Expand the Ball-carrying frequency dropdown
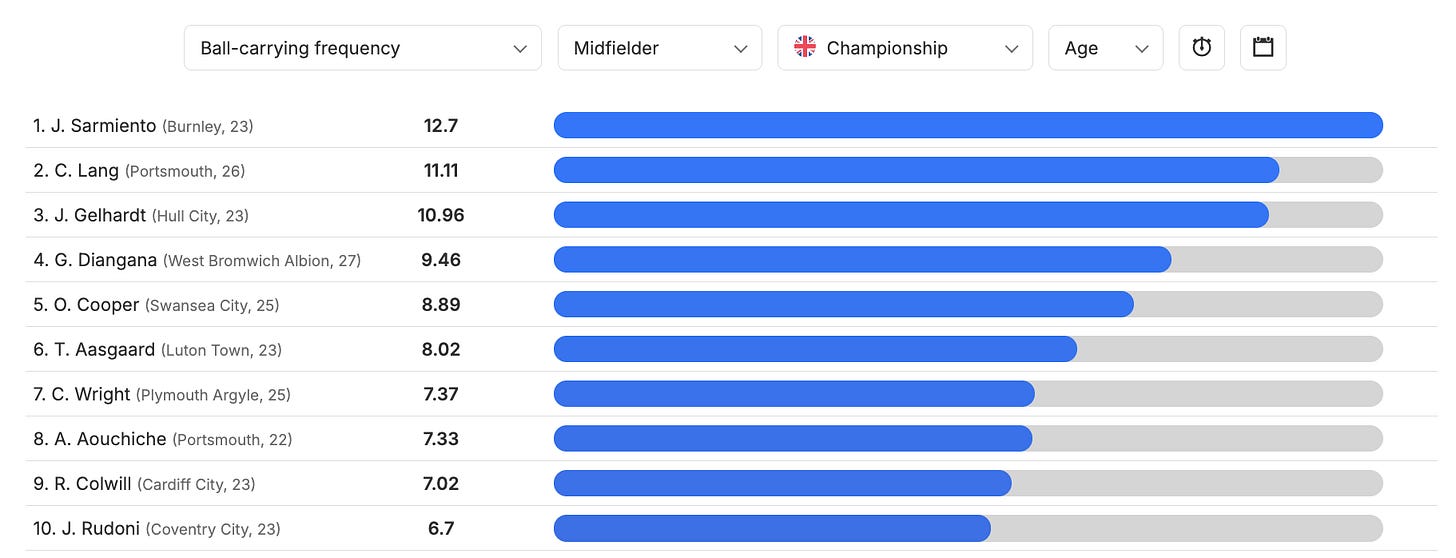 (363, 48)
